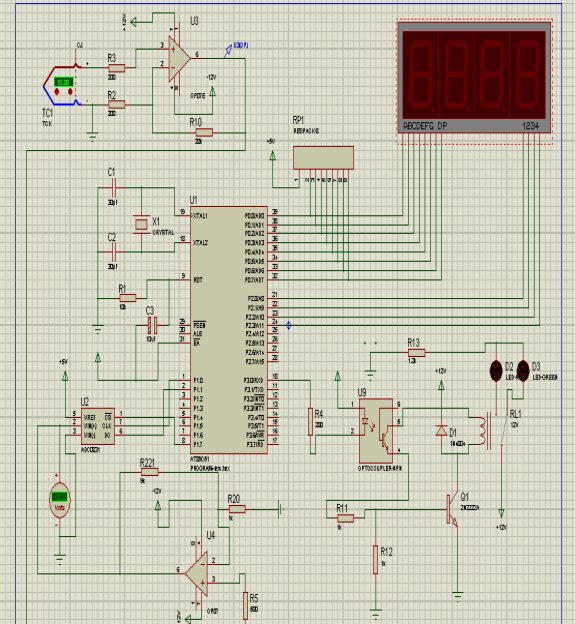The width and height of the screenshot is (575, 624).
Task: Select the U1 microcontroller chip body
Action: point(229,330)
